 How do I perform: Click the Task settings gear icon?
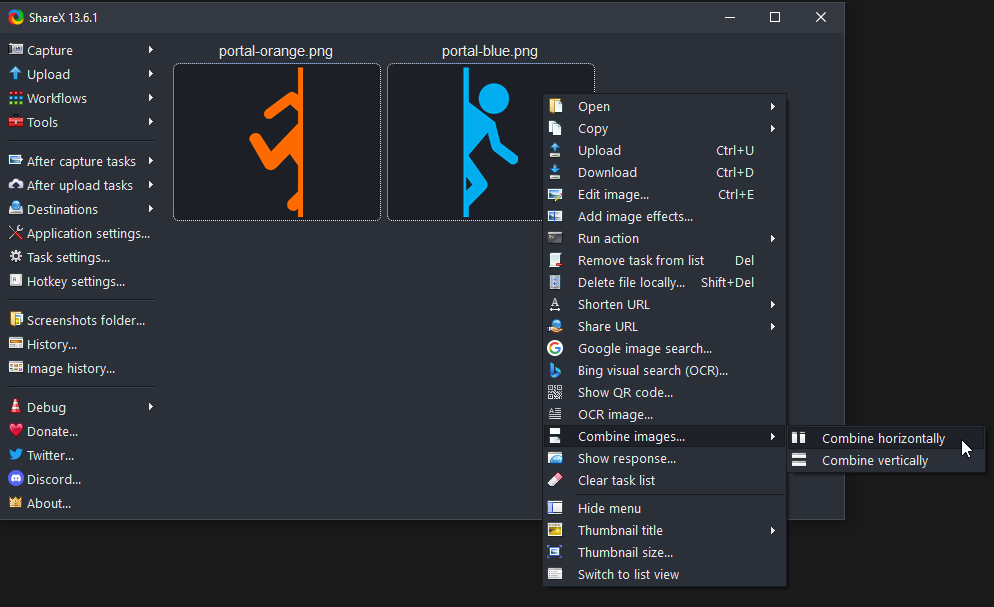[x=16, y=257]
